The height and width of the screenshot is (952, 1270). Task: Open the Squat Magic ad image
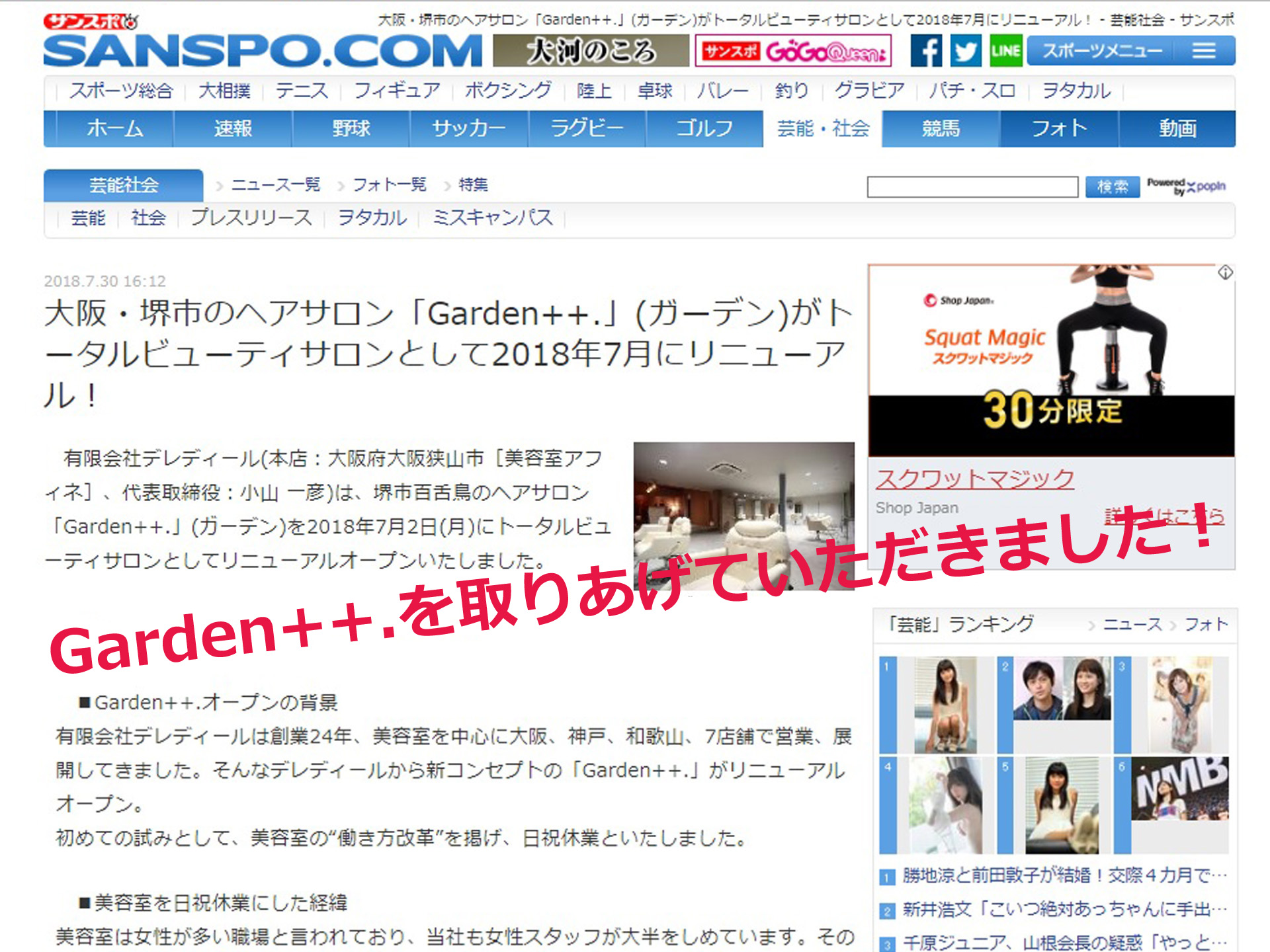pyautogui.click(x=1051, y=360)
